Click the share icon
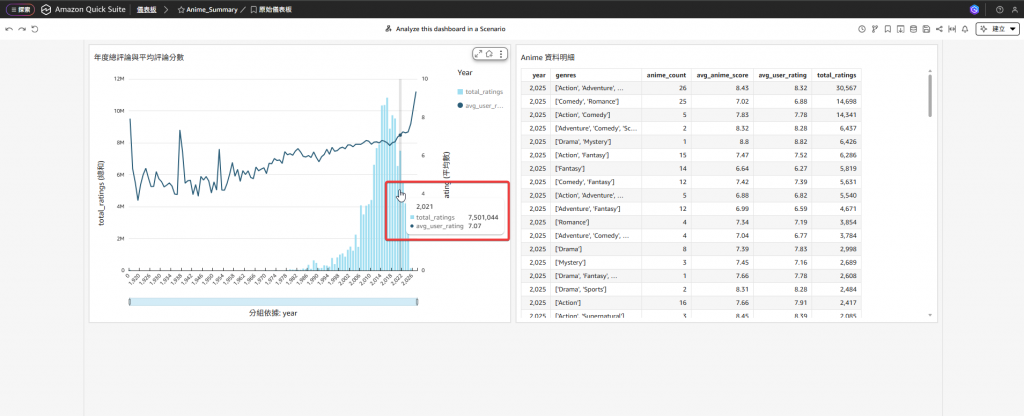Viewport: 1024px width, 416px height. (x=939, y=29)
